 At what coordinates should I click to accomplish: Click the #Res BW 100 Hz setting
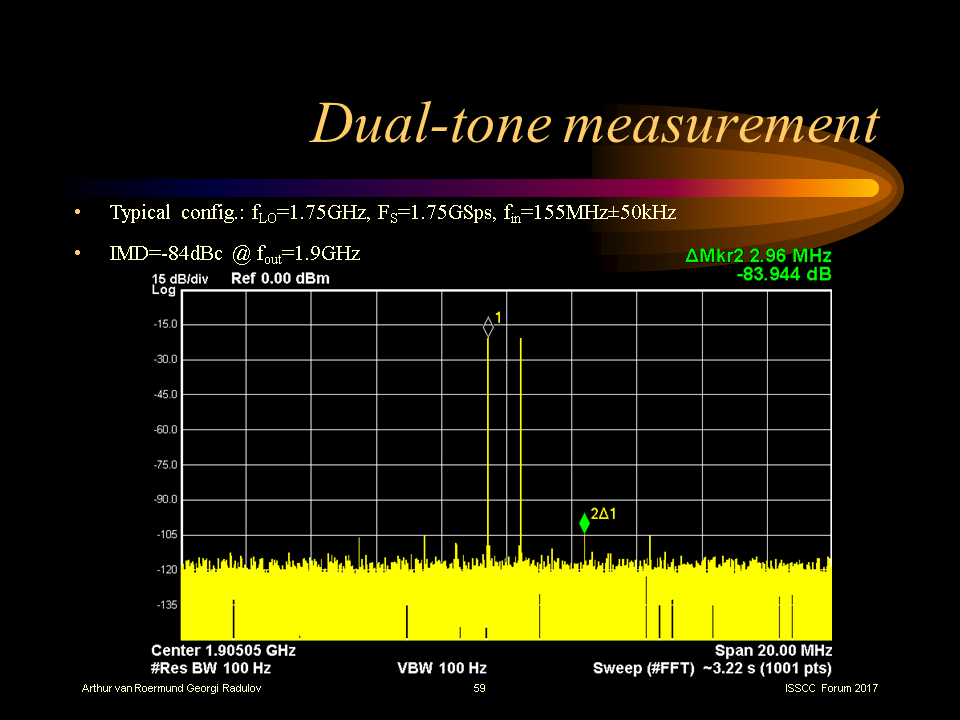click(x=211, y=668)
